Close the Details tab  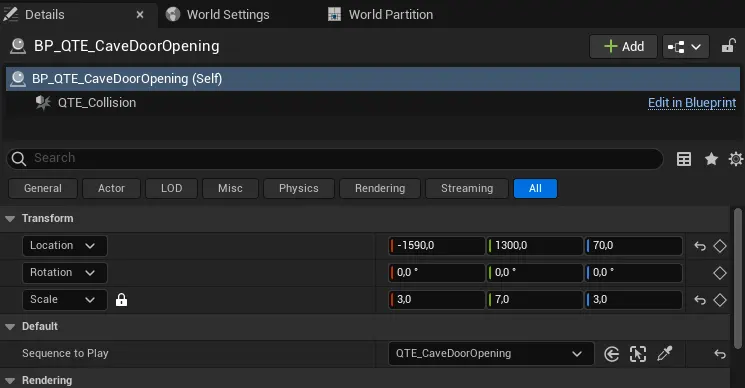tap(140, 15)
